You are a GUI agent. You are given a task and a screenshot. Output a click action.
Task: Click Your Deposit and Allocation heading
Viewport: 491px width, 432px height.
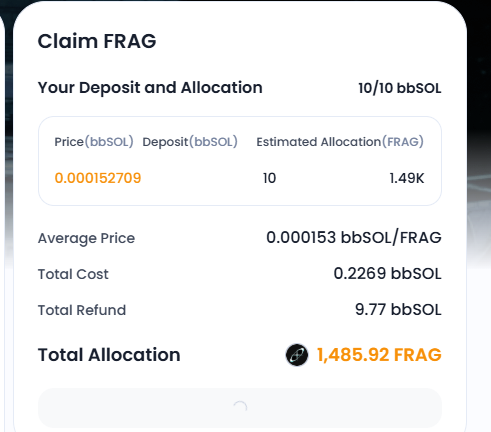point(150,88)
